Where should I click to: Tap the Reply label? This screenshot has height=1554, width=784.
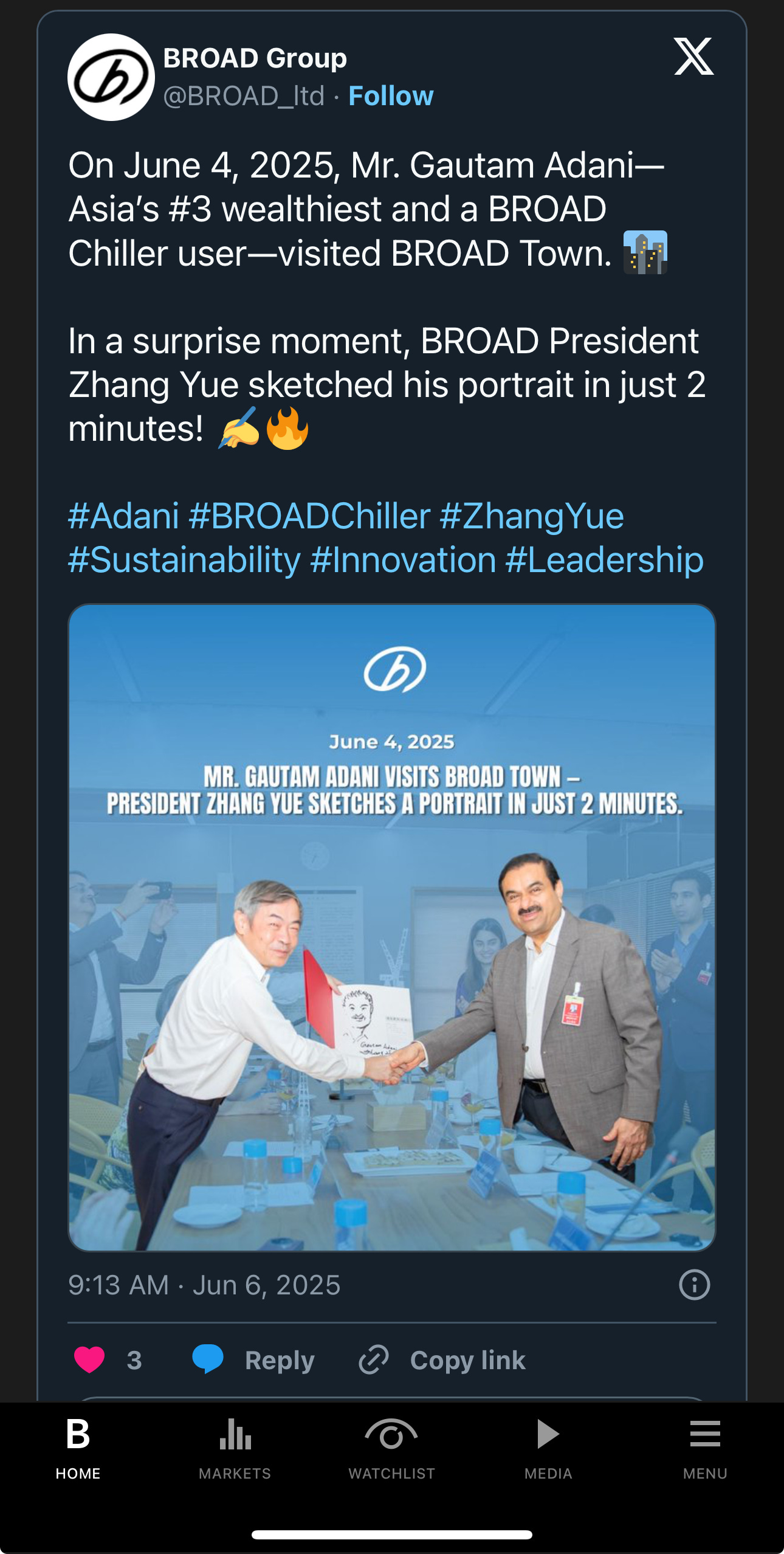[280, 1361]
